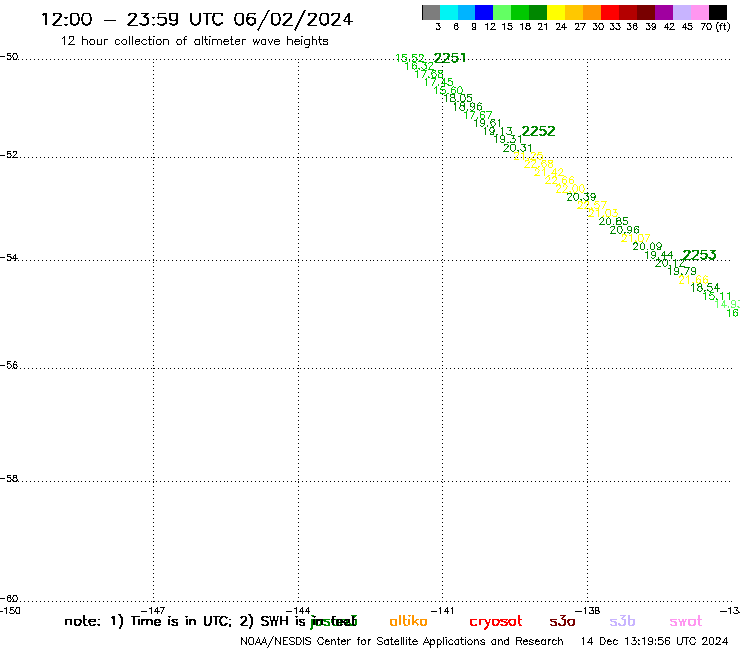The height and width of the screenshot is (650, 740).
Task: Click the 's3b' satellite legend label
Action: [x=622, y=622]
